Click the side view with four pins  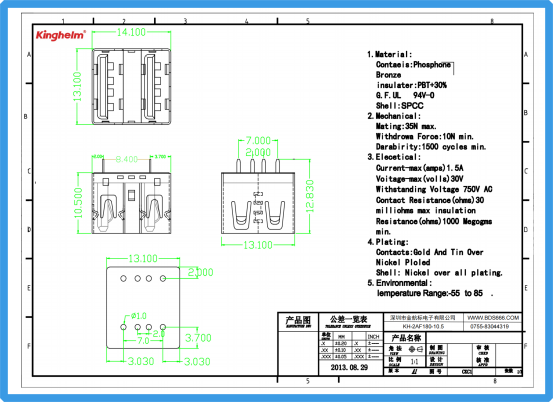pyautogui.click(x=258, y=197)
